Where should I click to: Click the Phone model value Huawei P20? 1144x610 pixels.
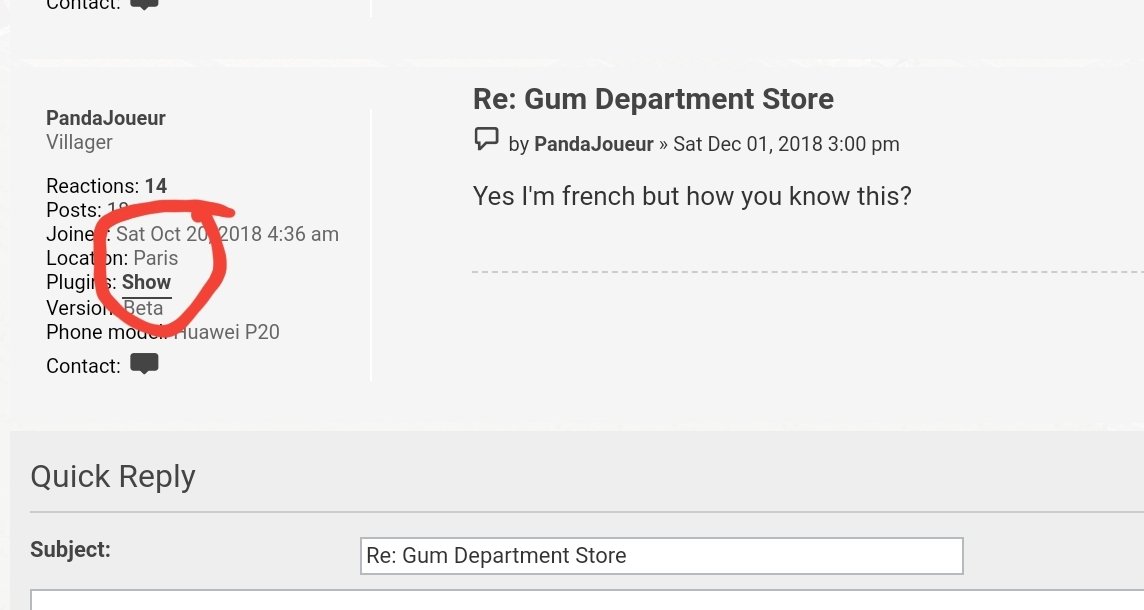point(227,332)
